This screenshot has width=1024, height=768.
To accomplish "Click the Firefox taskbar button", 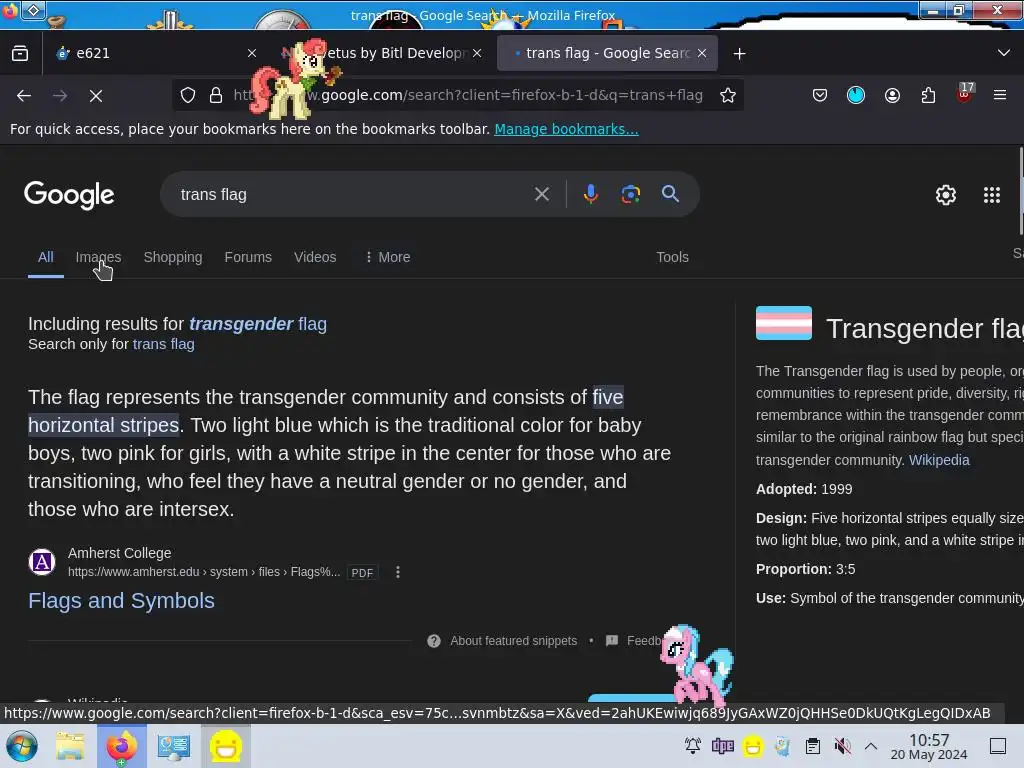I will 121,746.
